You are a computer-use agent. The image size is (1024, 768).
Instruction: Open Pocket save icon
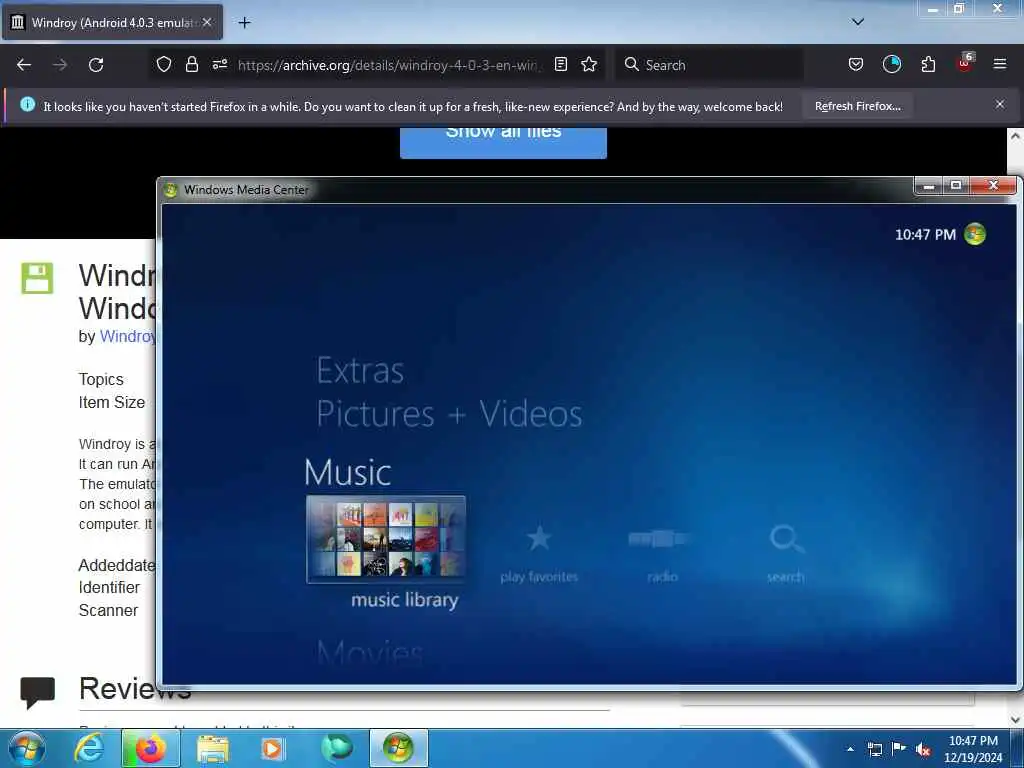coord(856,64)
